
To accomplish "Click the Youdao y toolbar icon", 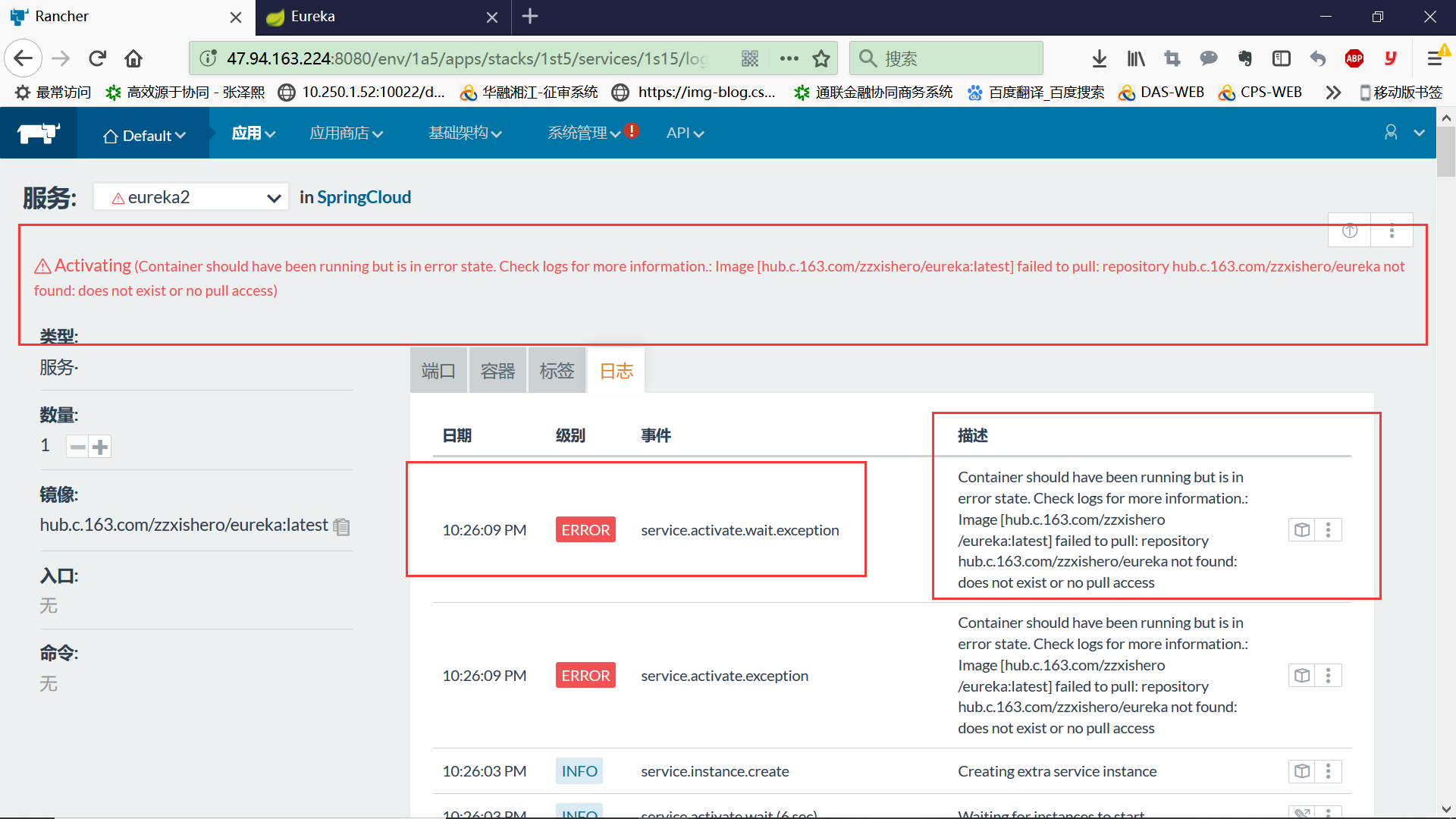I will pos(1390,58).
